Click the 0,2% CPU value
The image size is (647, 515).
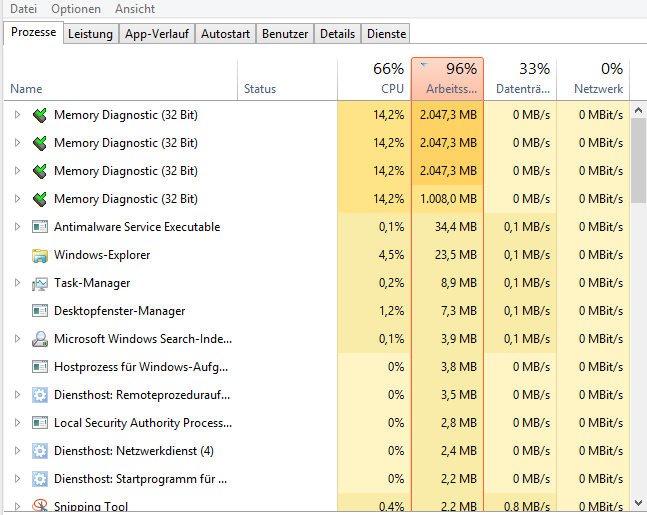[x=392, y=283]
